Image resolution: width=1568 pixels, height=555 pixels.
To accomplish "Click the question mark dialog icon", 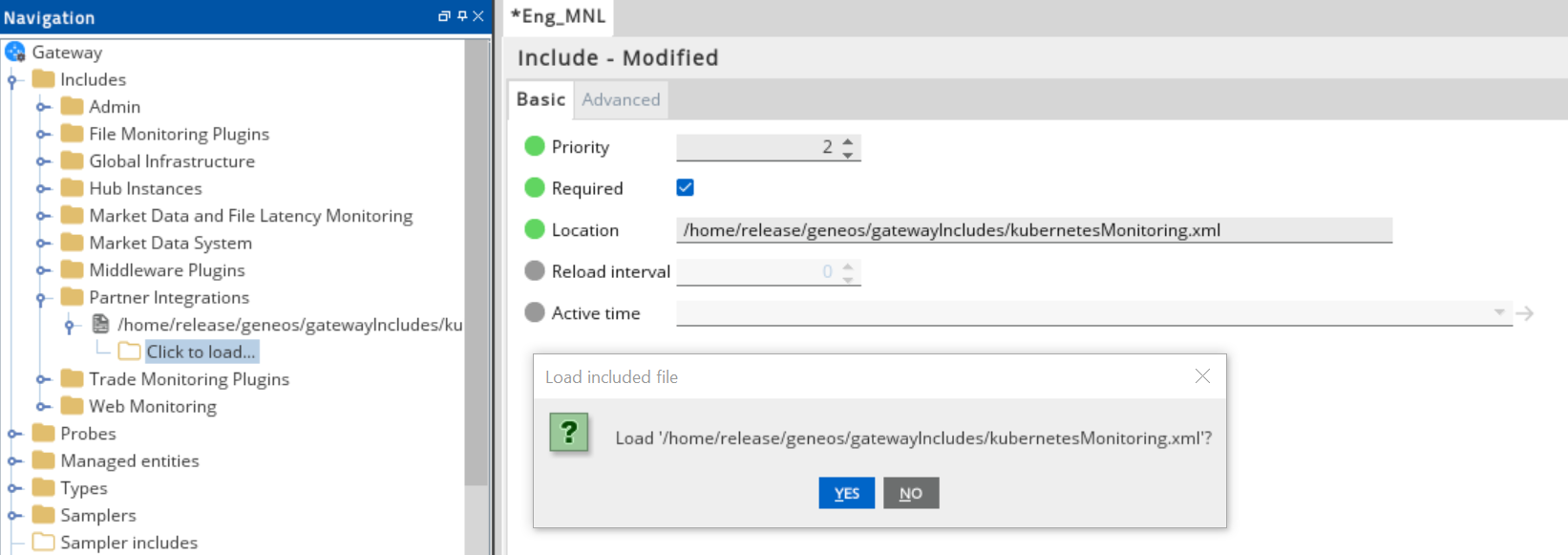I will [569, 433].
